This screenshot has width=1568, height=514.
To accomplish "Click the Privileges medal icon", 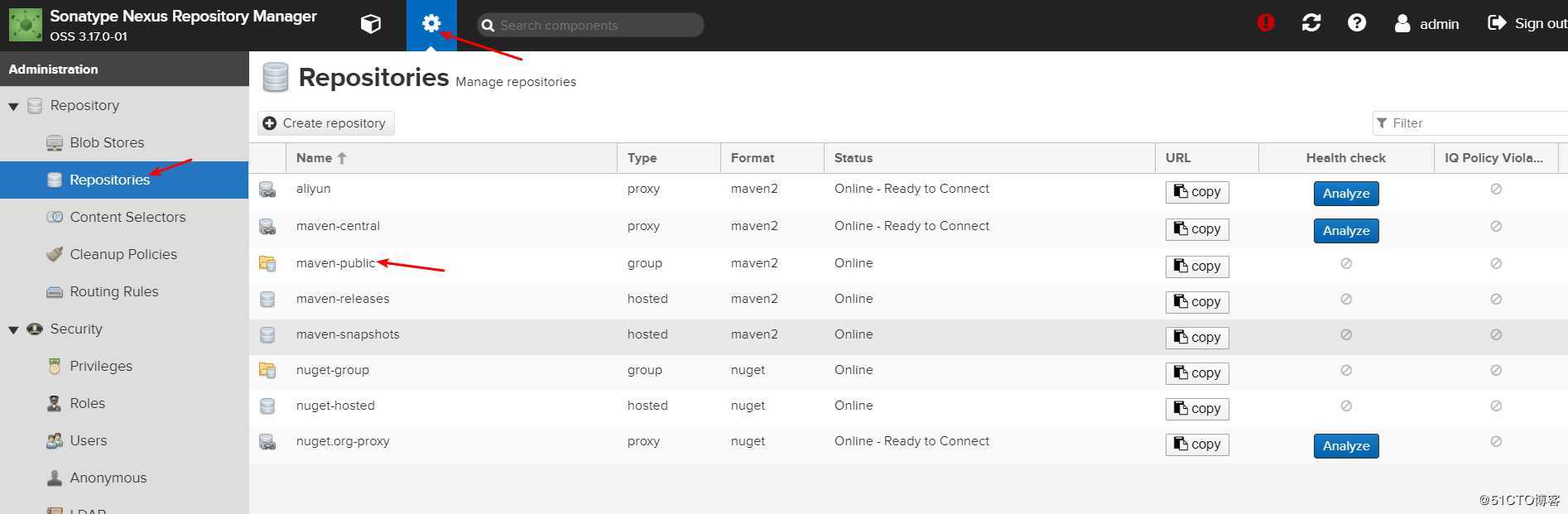I will click(55, 366).
